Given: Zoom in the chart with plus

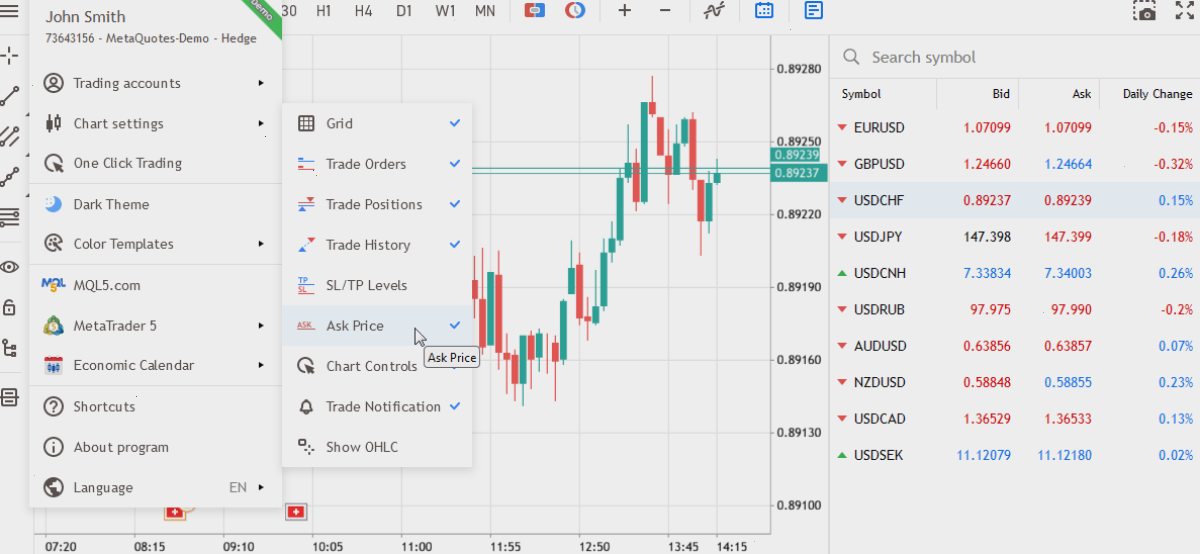Looking at the screenshot, I should 625,10.
